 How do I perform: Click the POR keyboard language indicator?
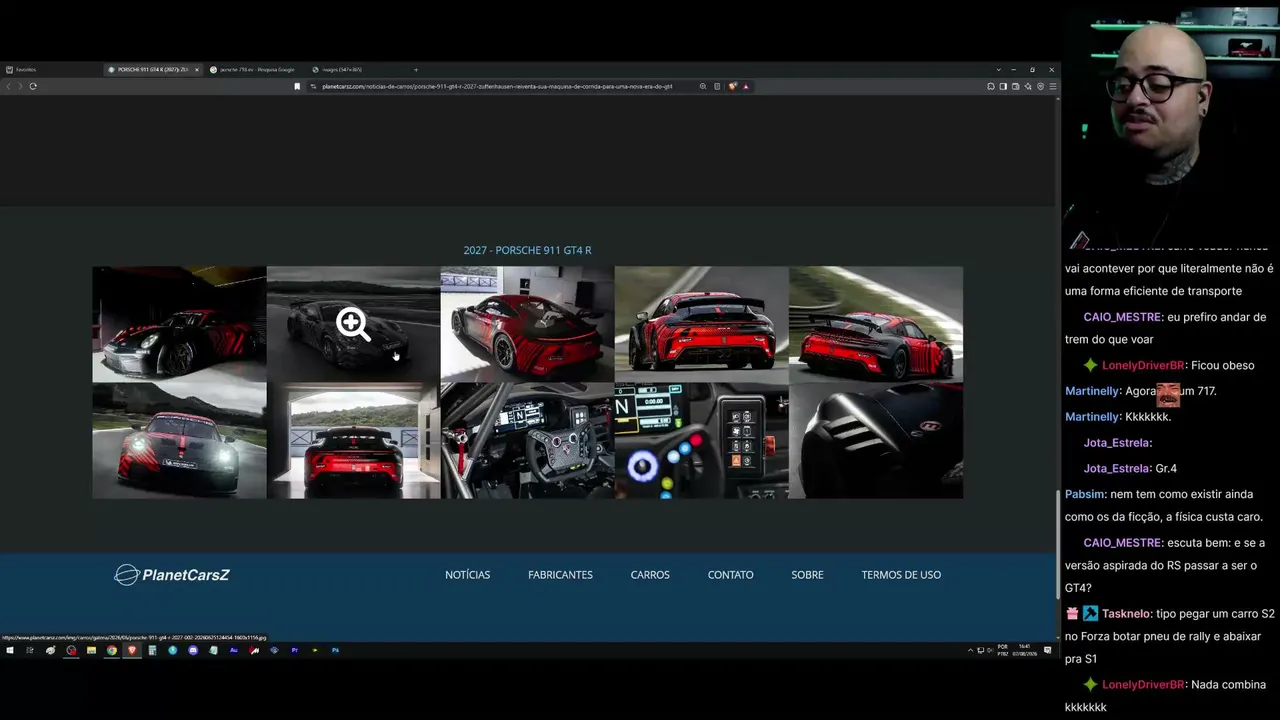(1002, 650)
